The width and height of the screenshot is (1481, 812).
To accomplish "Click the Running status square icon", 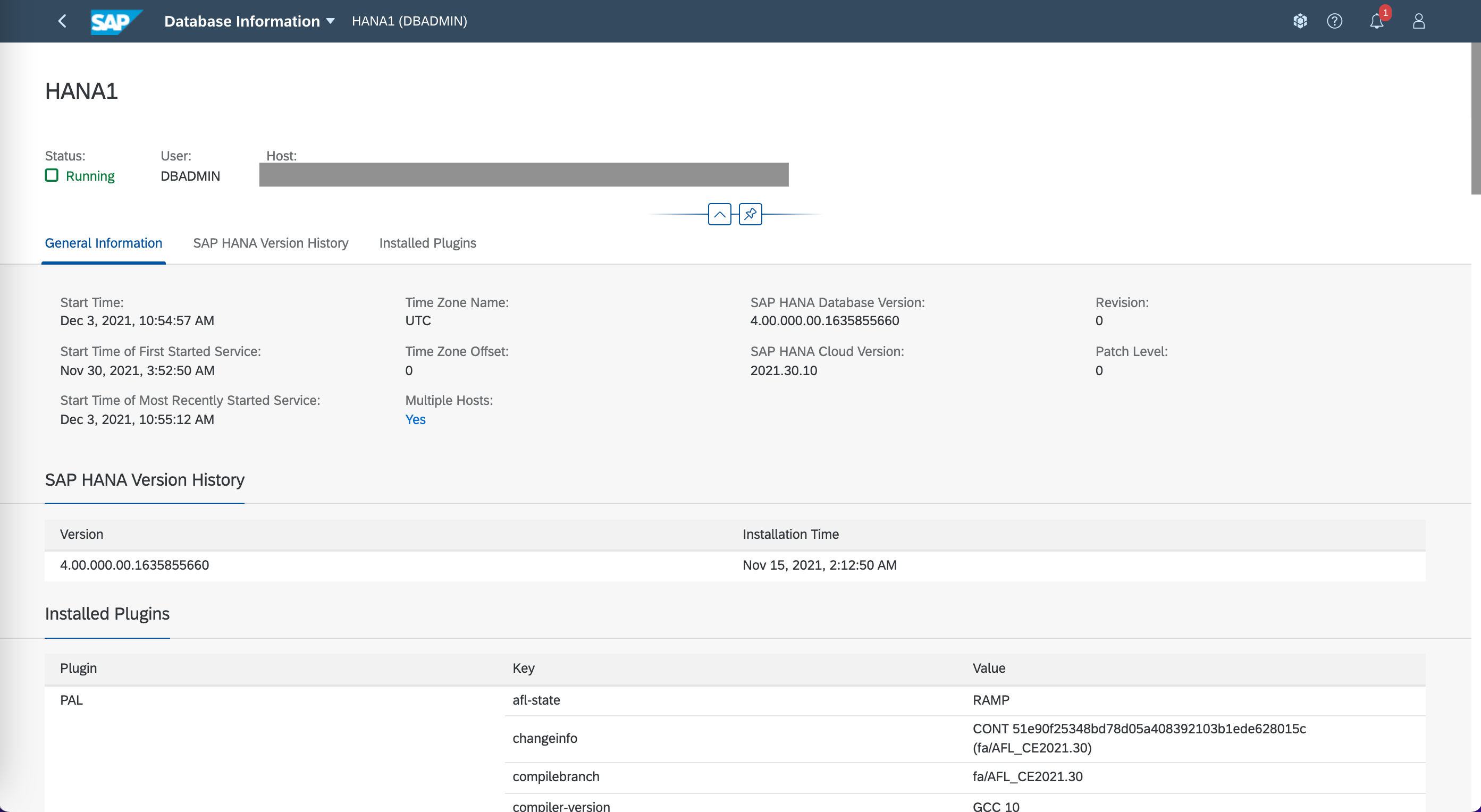I will tap(52, 175).
